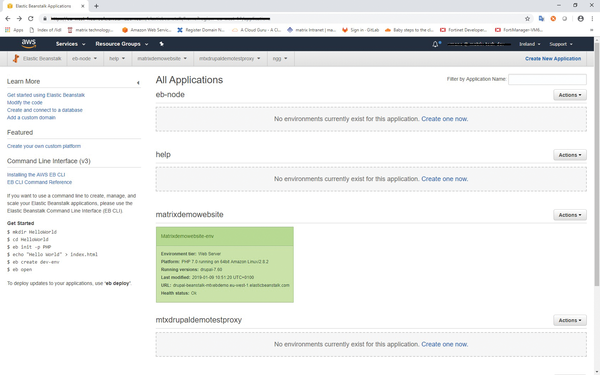Open EB CLI Command Reference
Viewport: 600px width, 375px height.
39,182
